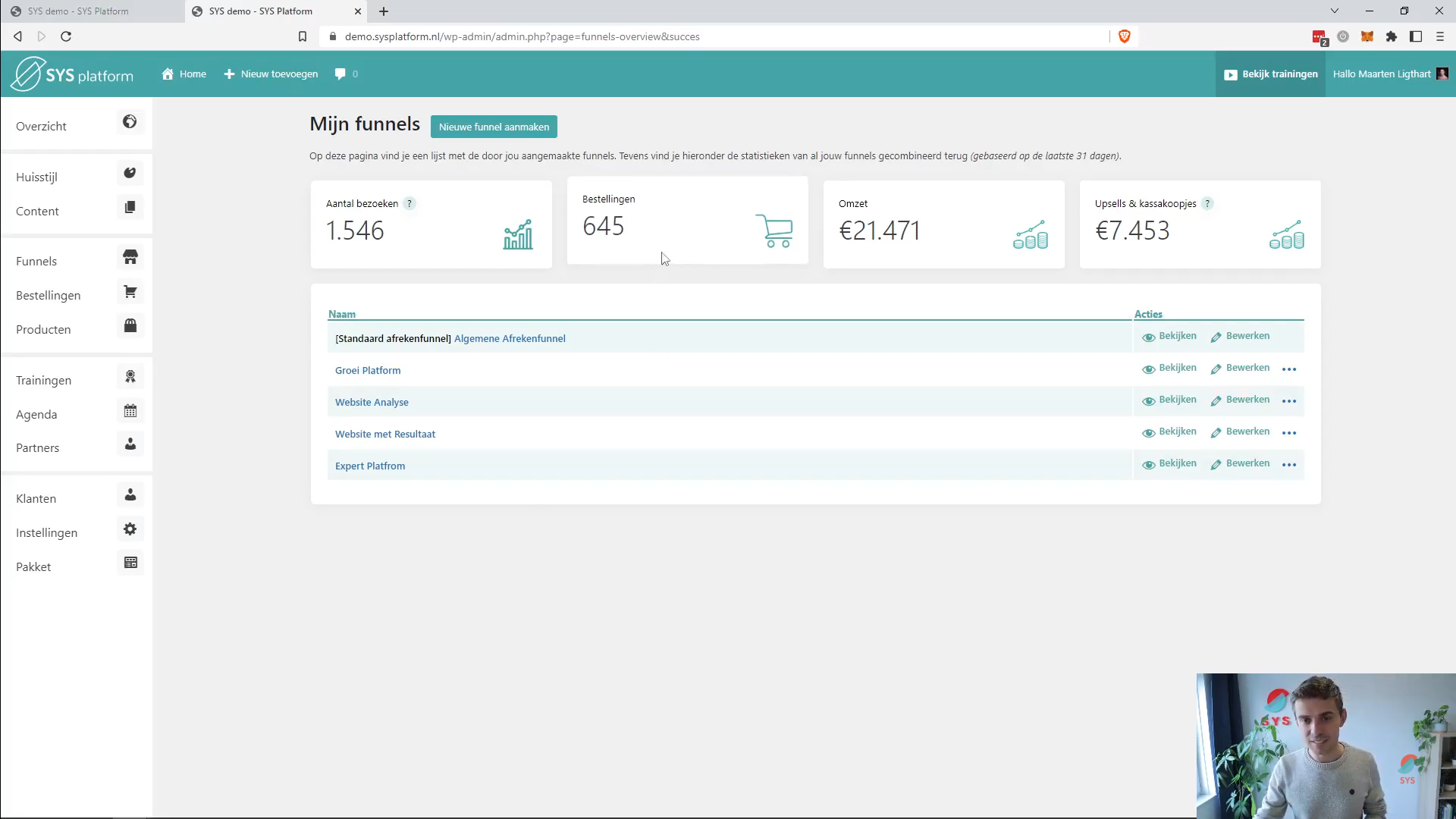
Task: Open the three-dot menu for Website Analyse
Action: (1289, 401)
